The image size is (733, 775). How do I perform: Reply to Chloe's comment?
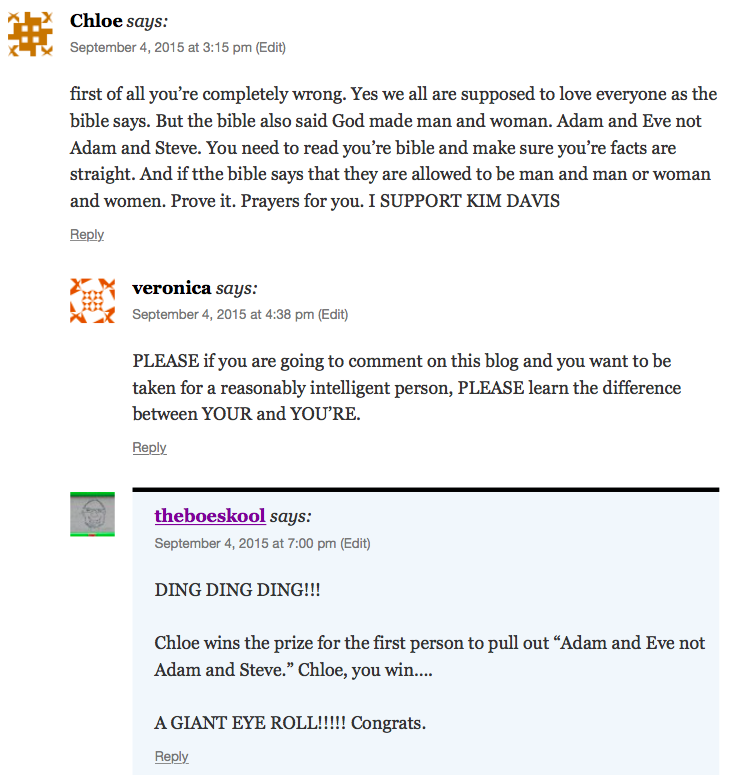[x=87, y=235]
